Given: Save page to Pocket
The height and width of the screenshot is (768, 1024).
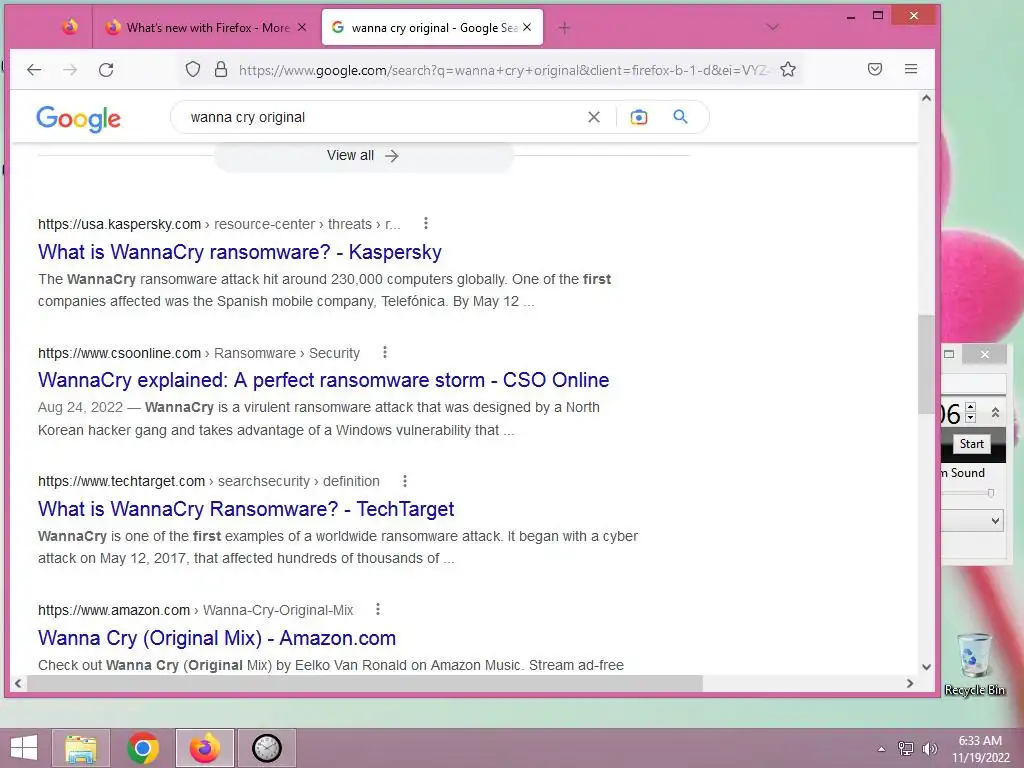Looking at the screenshot, I should 875,69.
